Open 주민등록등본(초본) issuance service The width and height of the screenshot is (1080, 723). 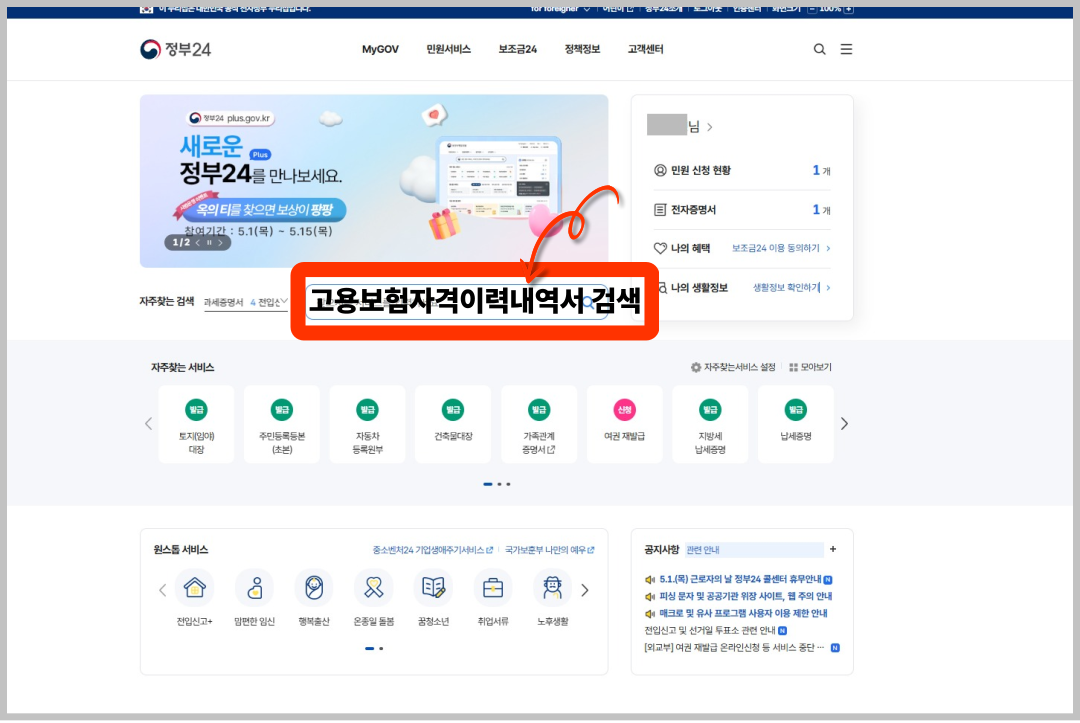282,424
